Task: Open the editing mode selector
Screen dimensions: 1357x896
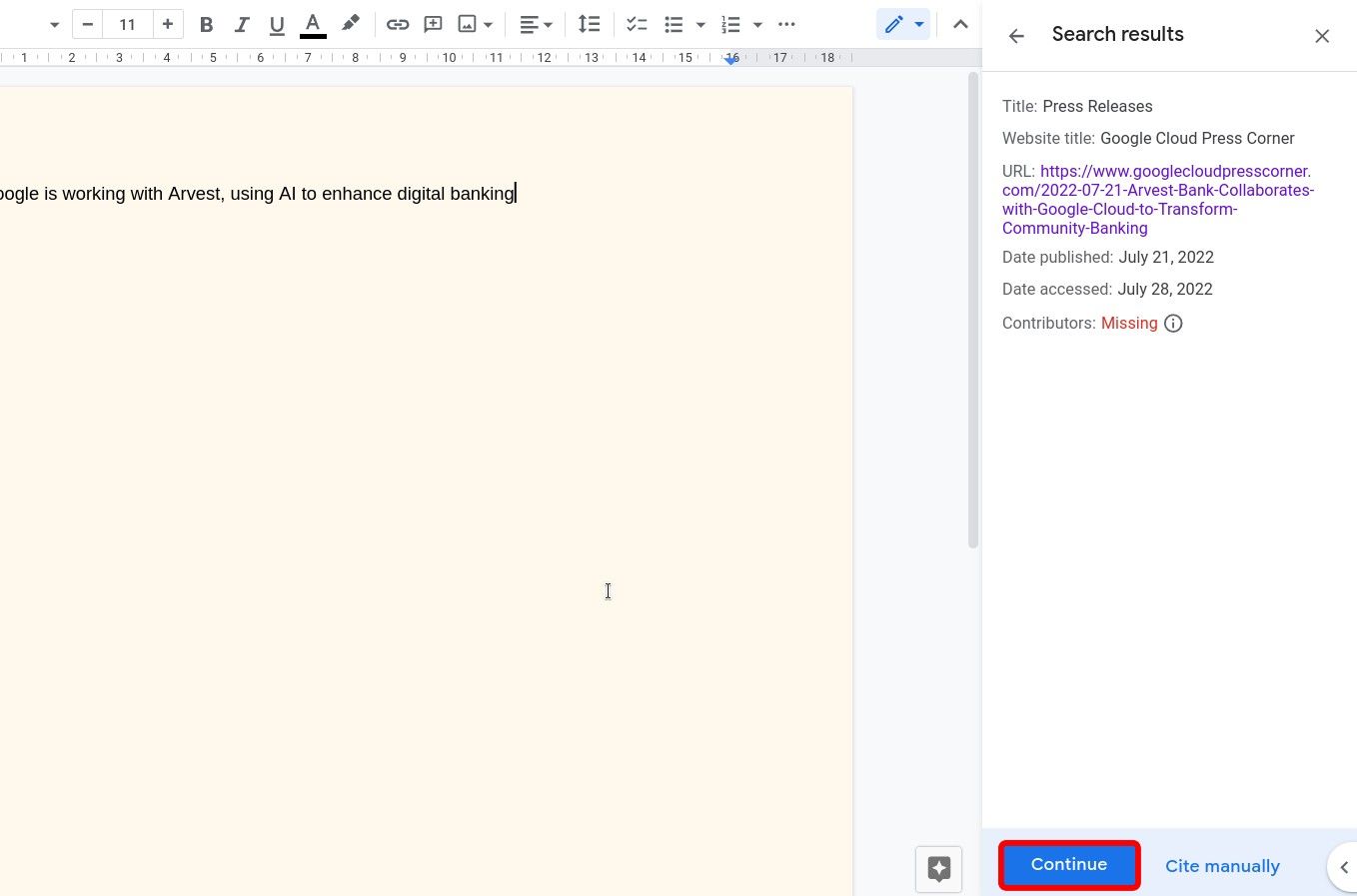Action: [x=903, y=24]
